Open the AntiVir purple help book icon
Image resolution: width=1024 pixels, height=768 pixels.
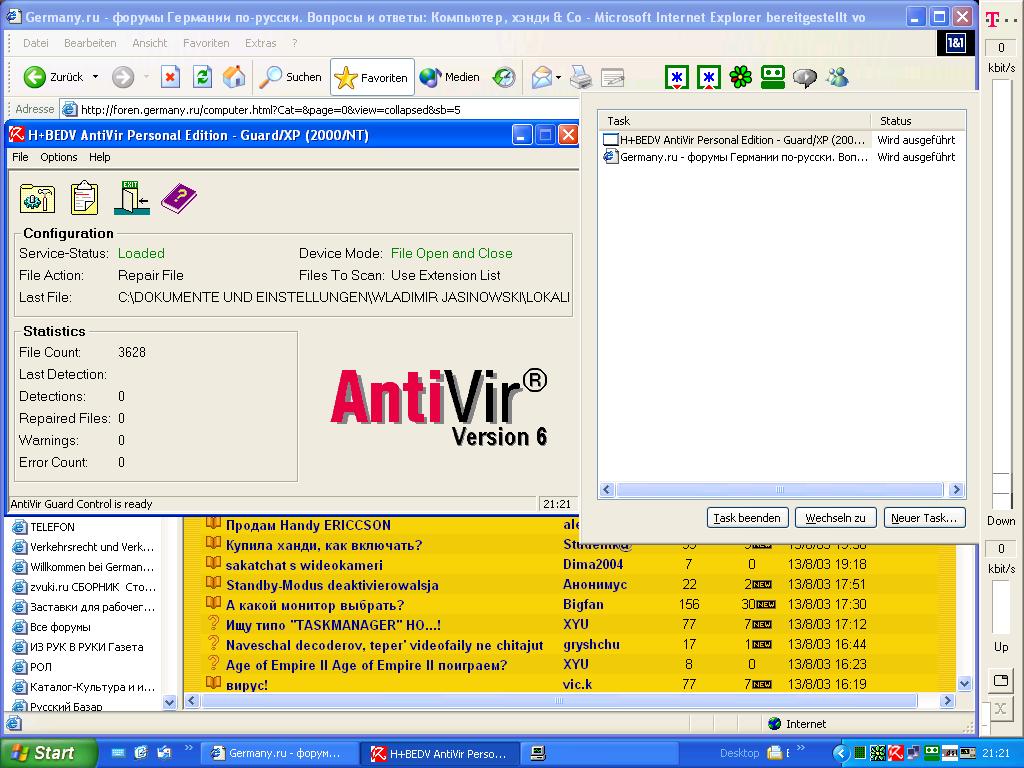pos(178,198)
